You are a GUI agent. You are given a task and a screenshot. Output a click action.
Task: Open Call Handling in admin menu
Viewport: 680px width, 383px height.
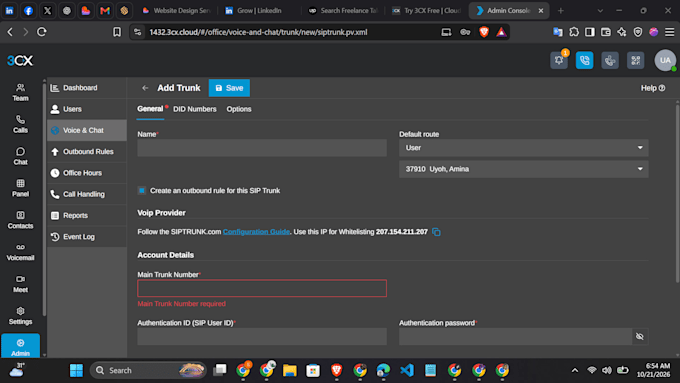(87, 194)
